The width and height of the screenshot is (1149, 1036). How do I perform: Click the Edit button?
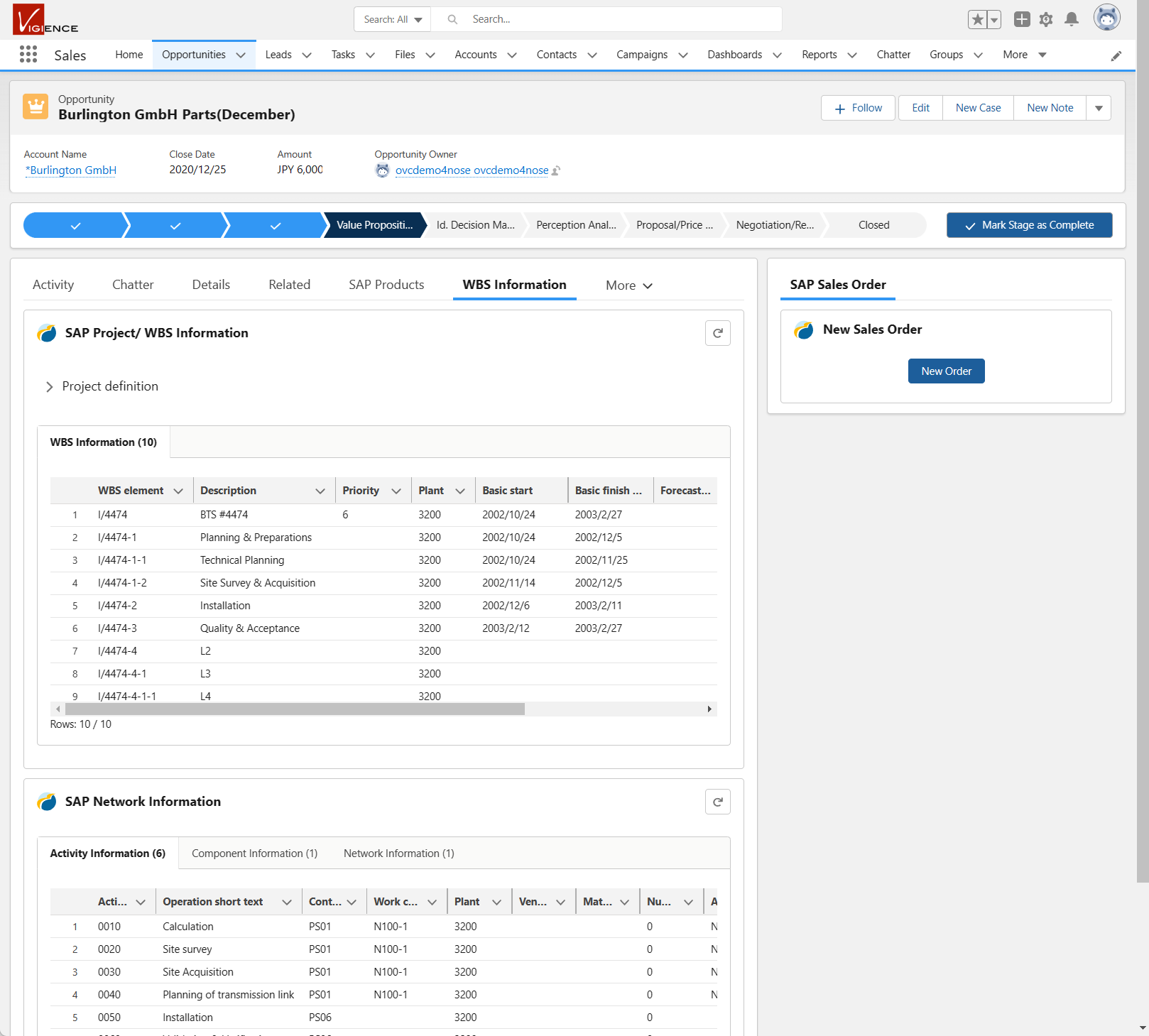(x=920, y=108)
